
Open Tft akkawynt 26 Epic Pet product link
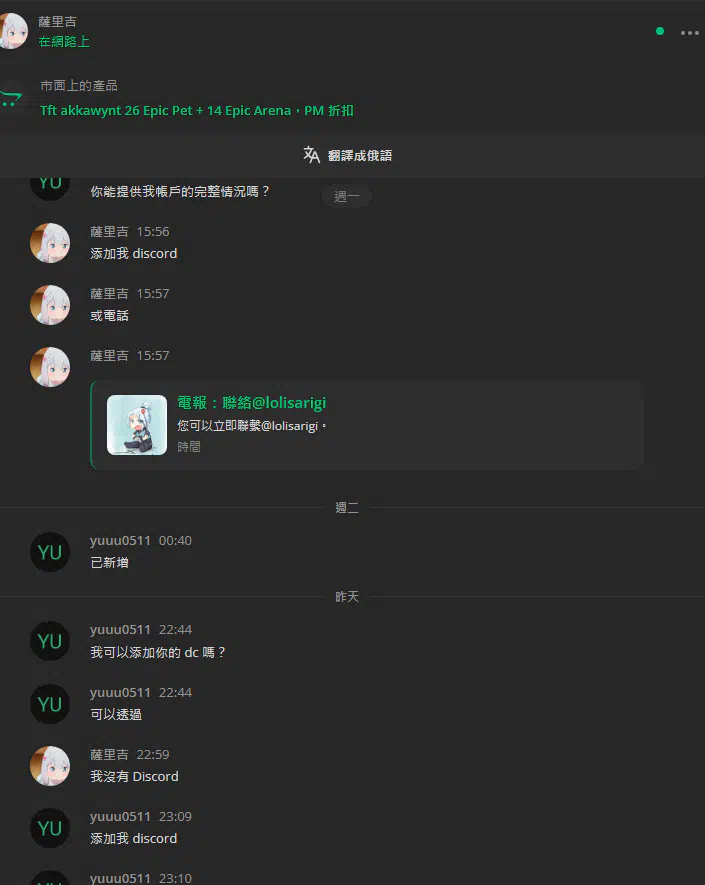click(196, 111)
